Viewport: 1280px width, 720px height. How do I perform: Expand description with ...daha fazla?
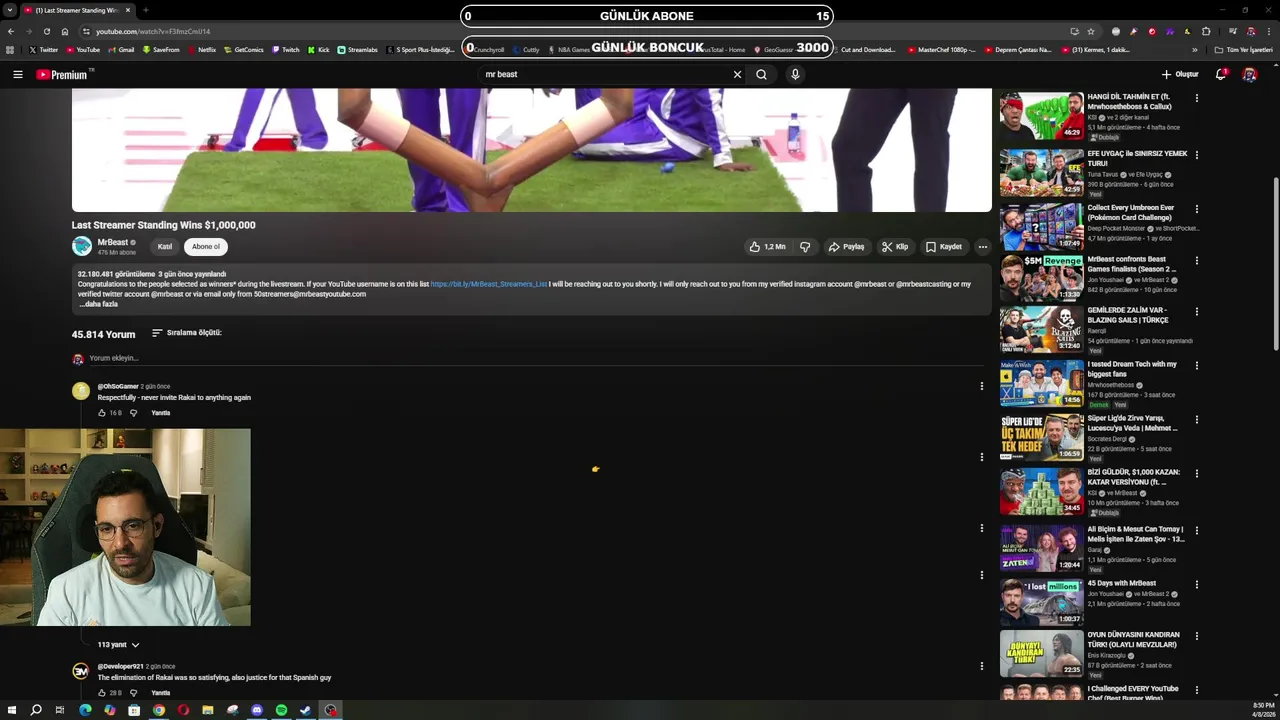[x=98, y=304]
